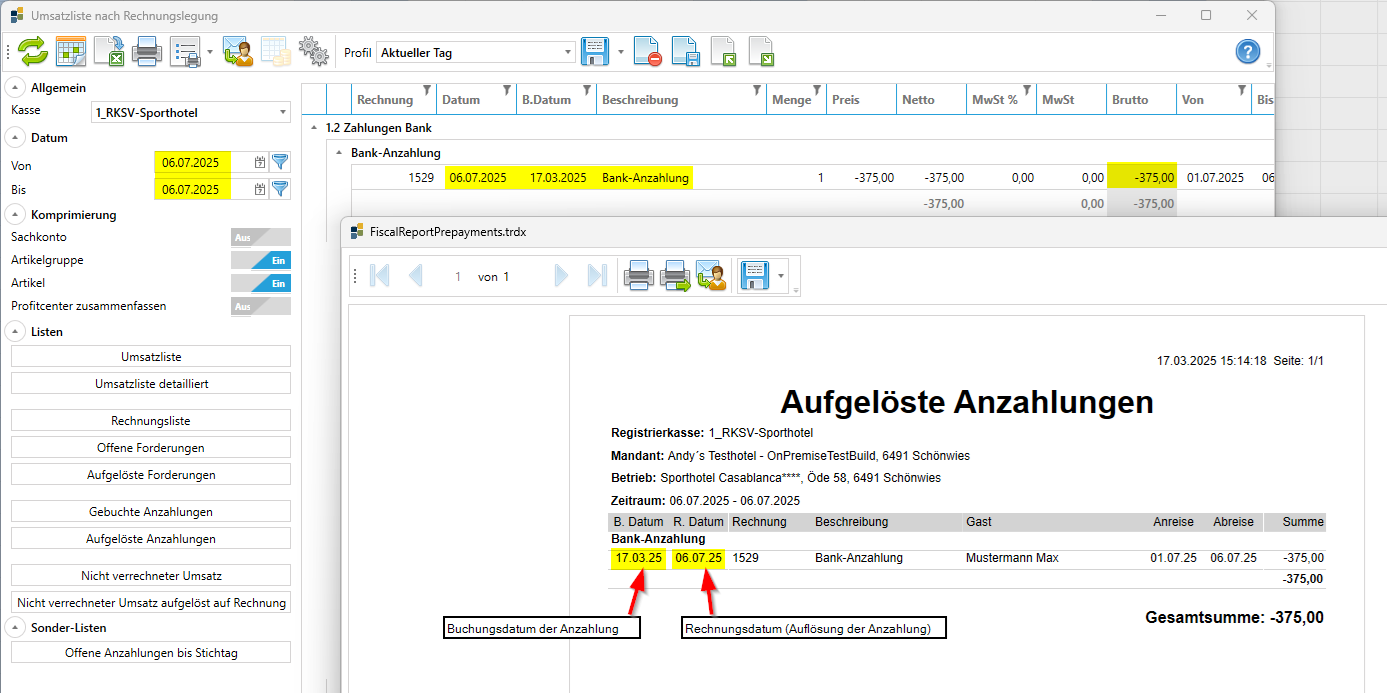1387x693 pixels.
Task: Open the export to Excel icon
Action: (108, 51)
